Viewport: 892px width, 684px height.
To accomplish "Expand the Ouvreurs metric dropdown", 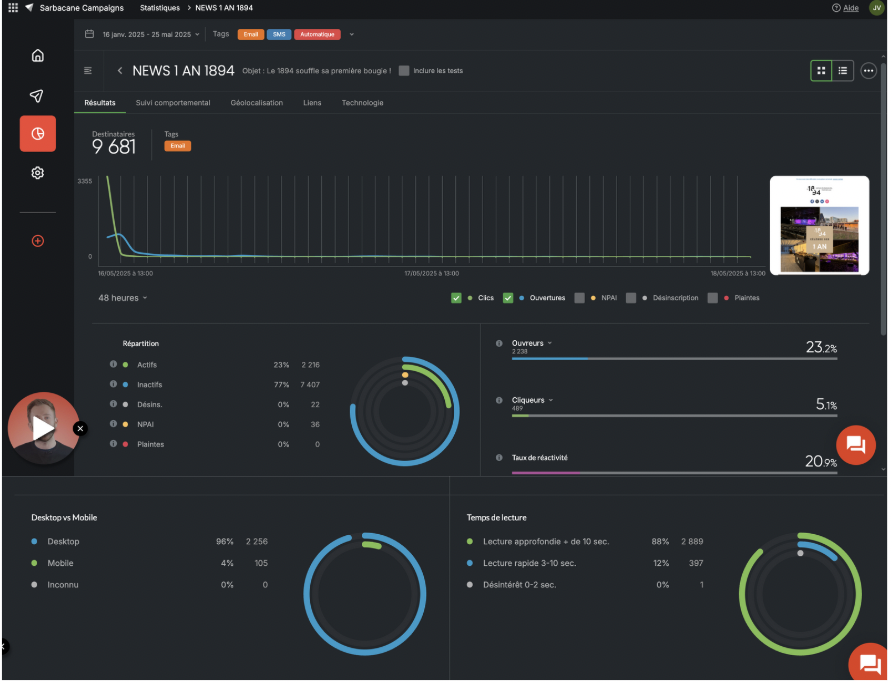I will pyautogui.click(x=549, y=343).
